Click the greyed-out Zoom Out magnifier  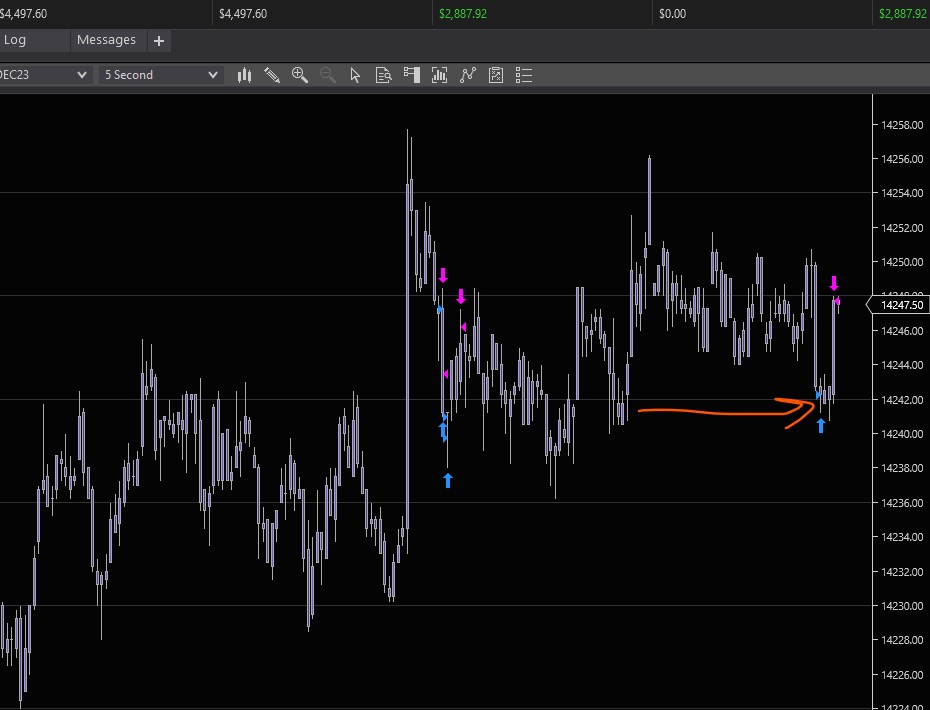[x=327, y=75]
